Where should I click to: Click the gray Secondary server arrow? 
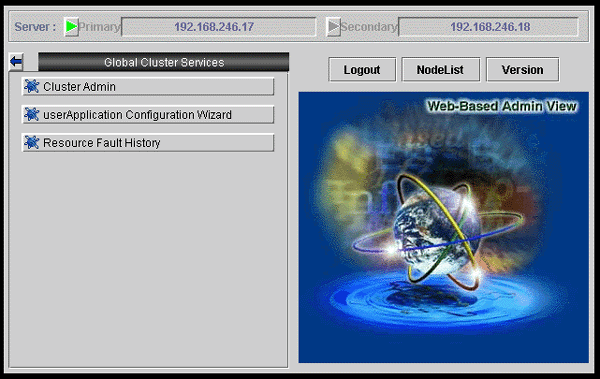[333, 27]
